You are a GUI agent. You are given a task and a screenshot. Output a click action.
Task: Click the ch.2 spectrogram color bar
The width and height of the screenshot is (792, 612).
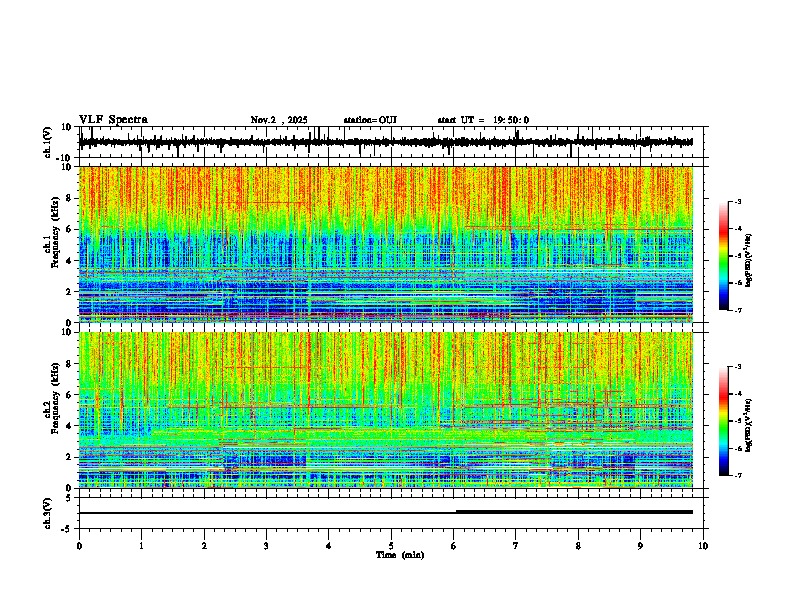point(723,421)
